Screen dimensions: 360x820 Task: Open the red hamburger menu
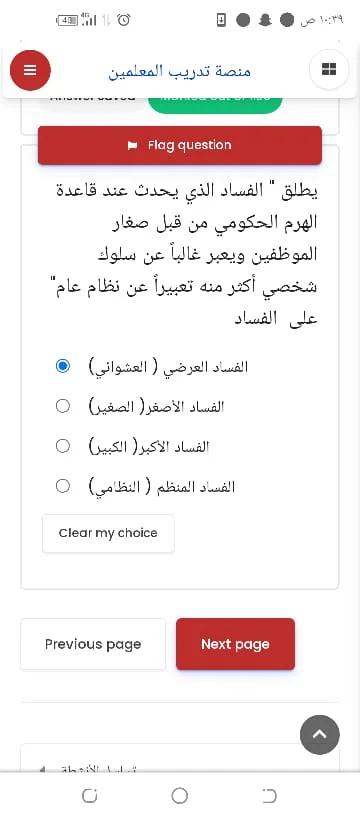coord(30,70)
